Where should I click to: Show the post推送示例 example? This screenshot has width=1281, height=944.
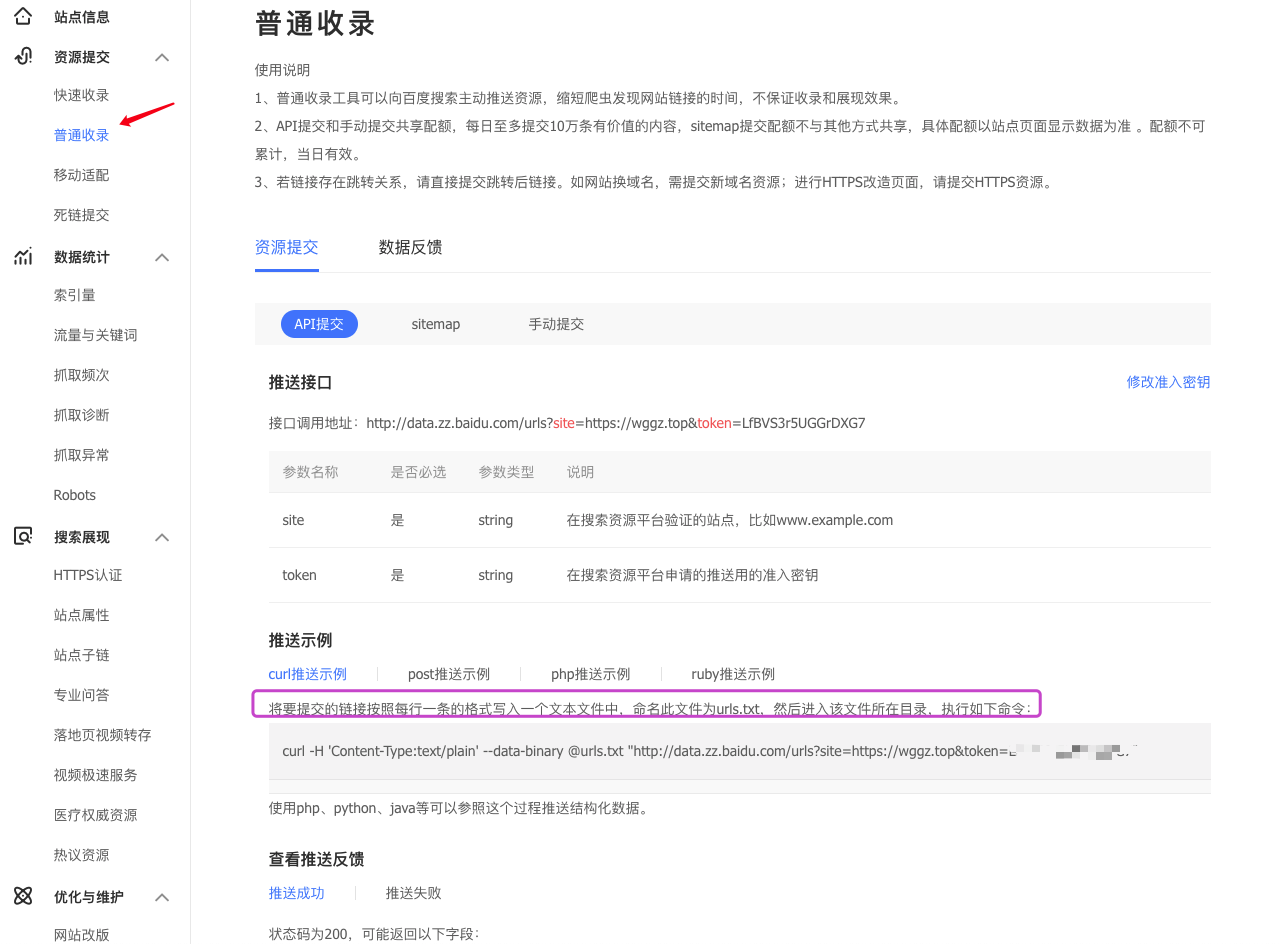[x=449, y=674]
